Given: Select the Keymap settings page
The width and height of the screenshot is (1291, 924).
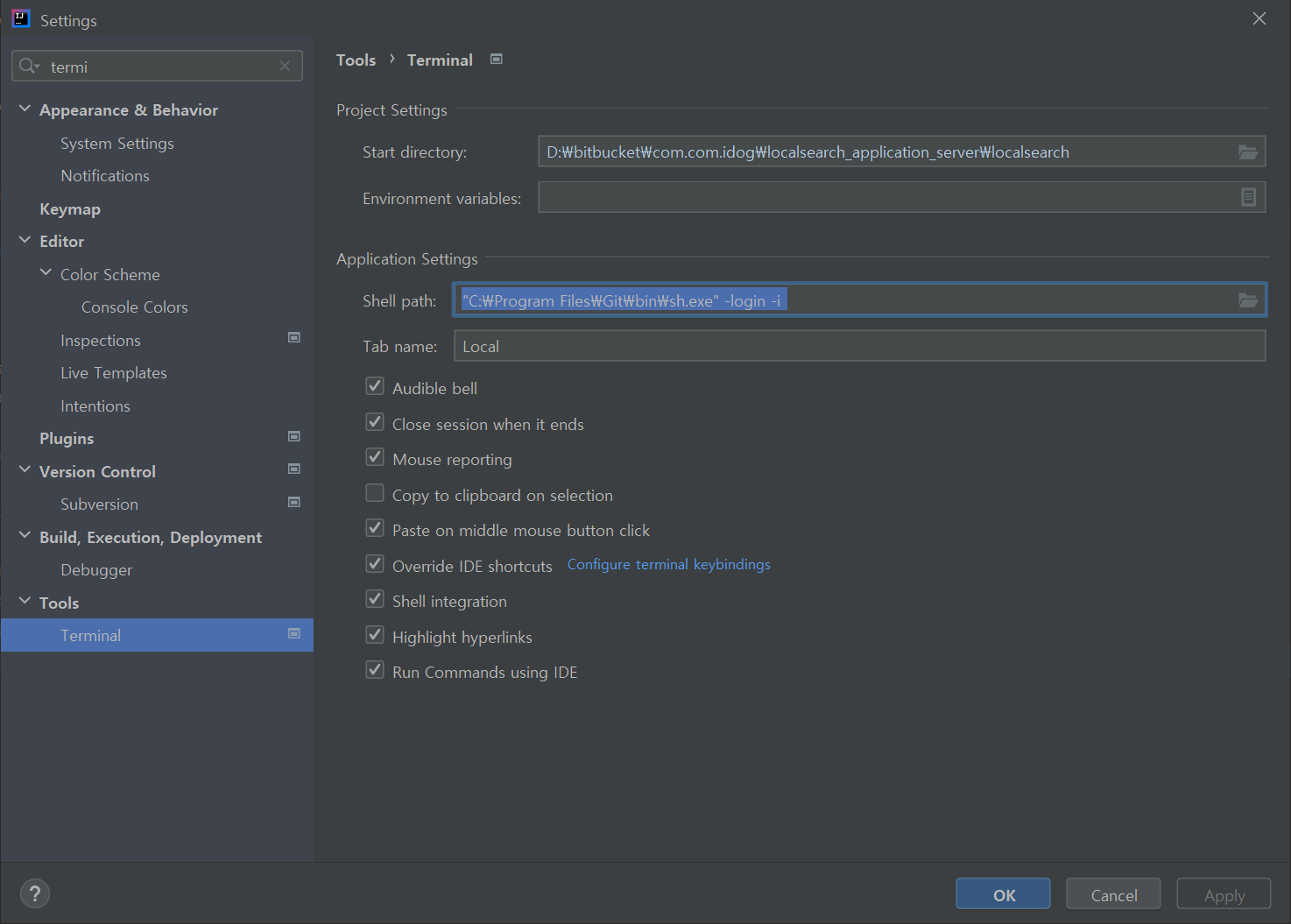Looking at the screenshot, I should (70, 208).
